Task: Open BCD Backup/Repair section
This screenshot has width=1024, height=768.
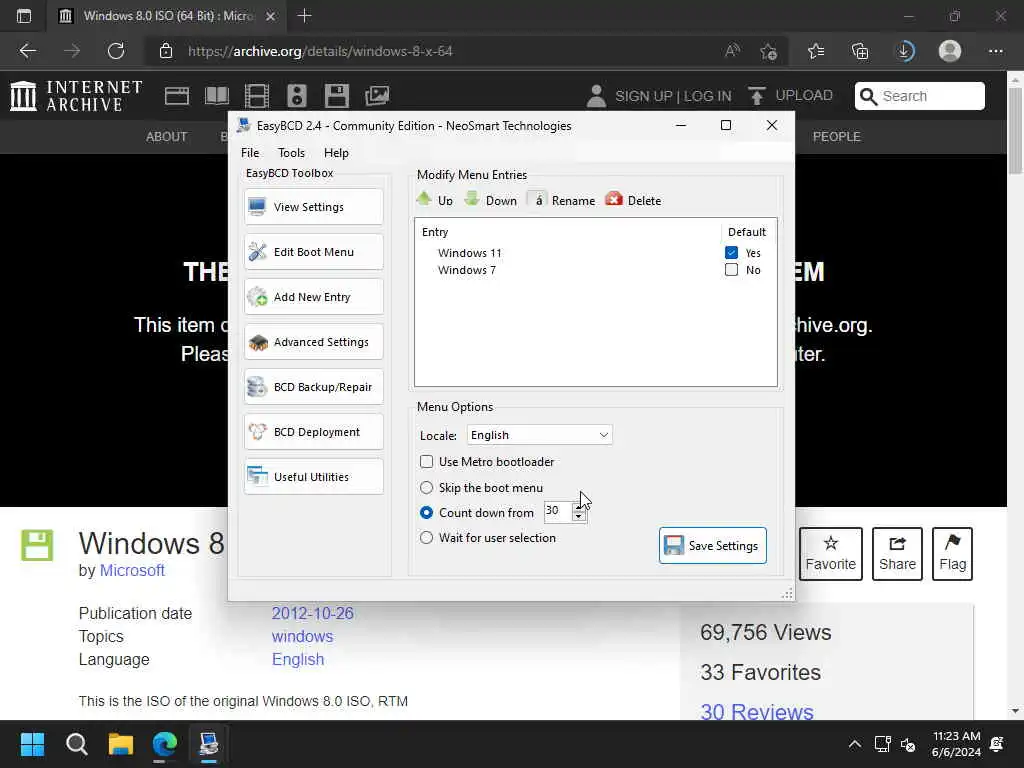Action: (x=313, y=387)
